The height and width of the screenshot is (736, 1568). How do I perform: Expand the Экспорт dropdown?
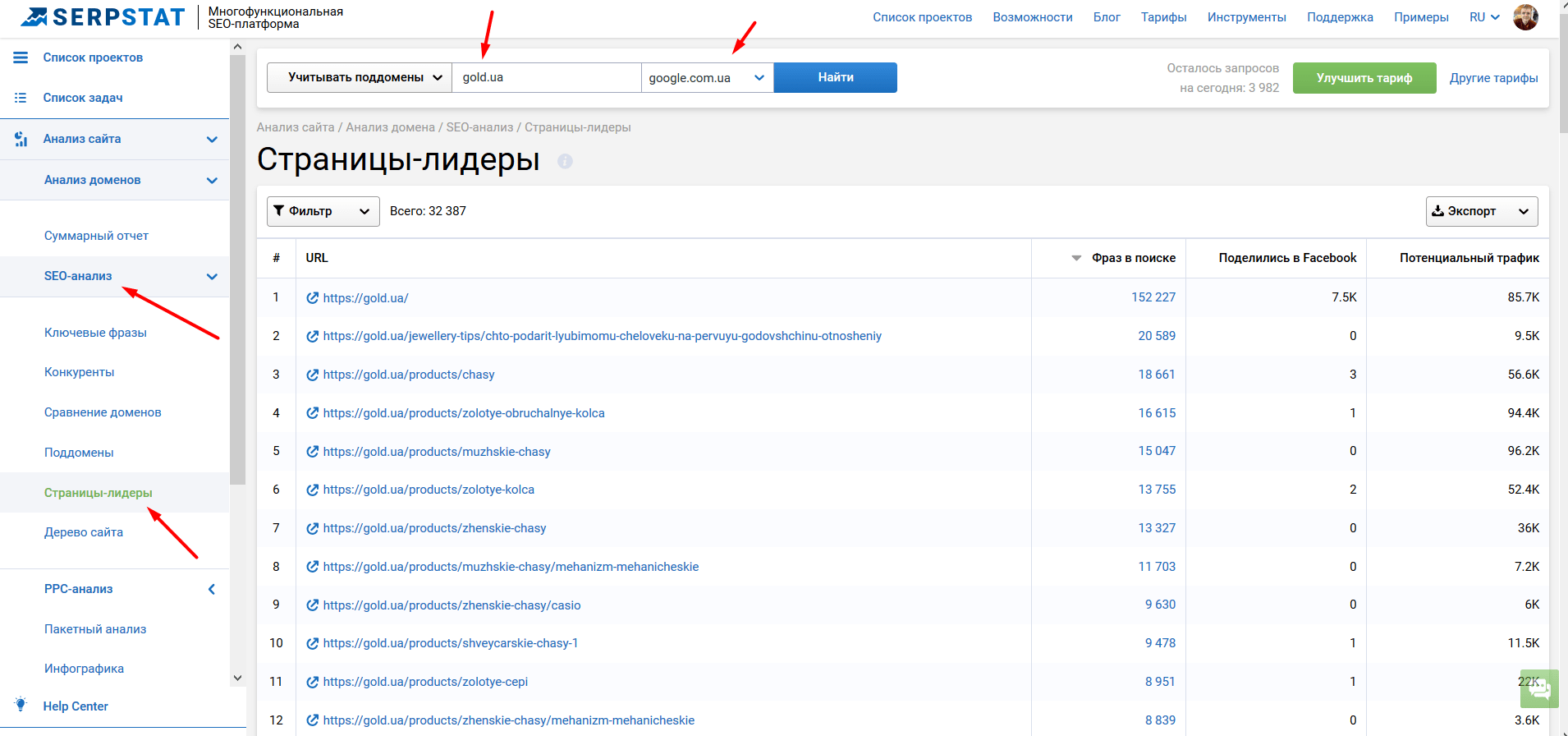[x=1481, y=211]
